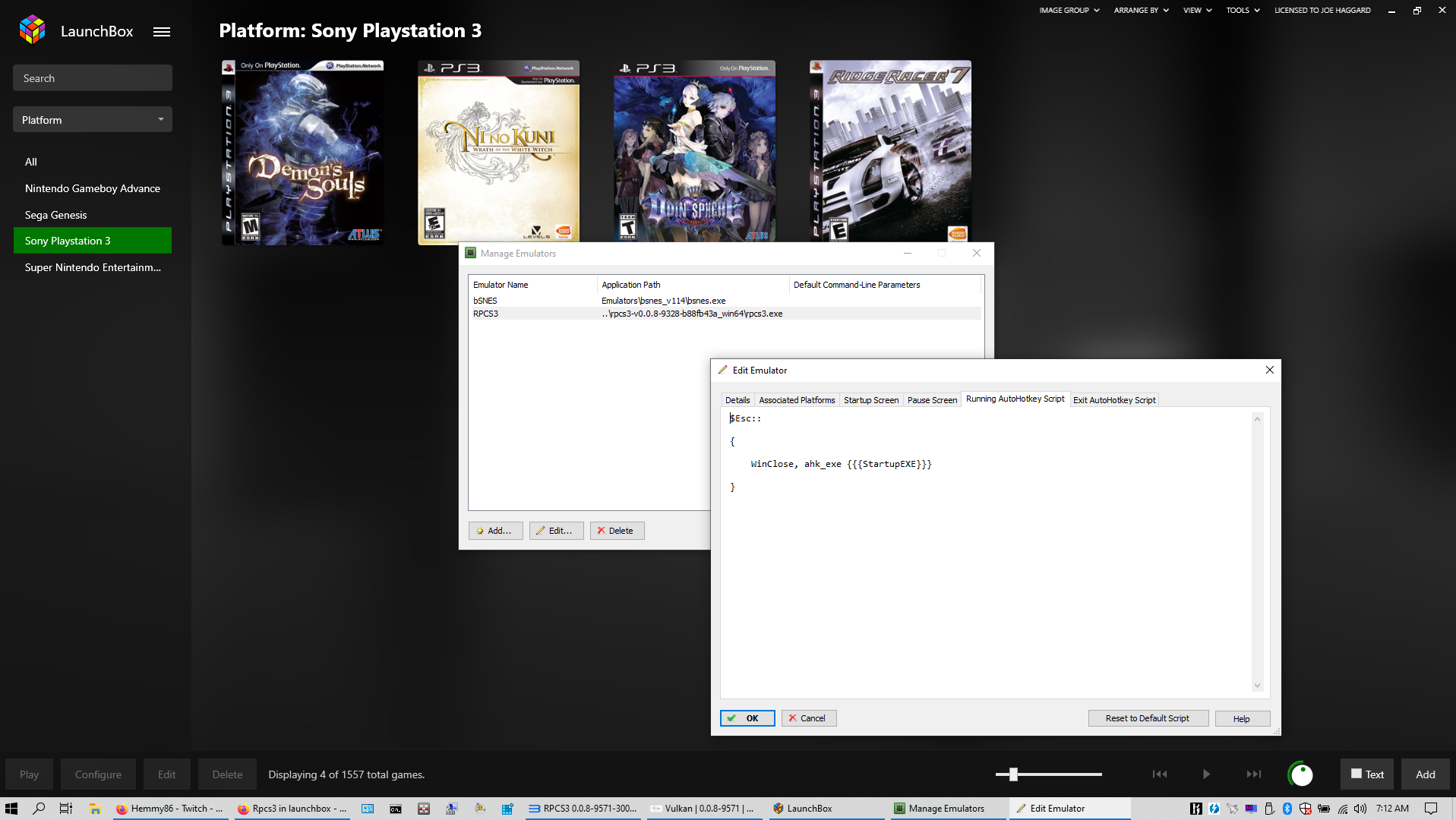This screenshot has height=820, width=1456.
Task: Select the Ridge Racer 7 box art
Action: point(890,151)
